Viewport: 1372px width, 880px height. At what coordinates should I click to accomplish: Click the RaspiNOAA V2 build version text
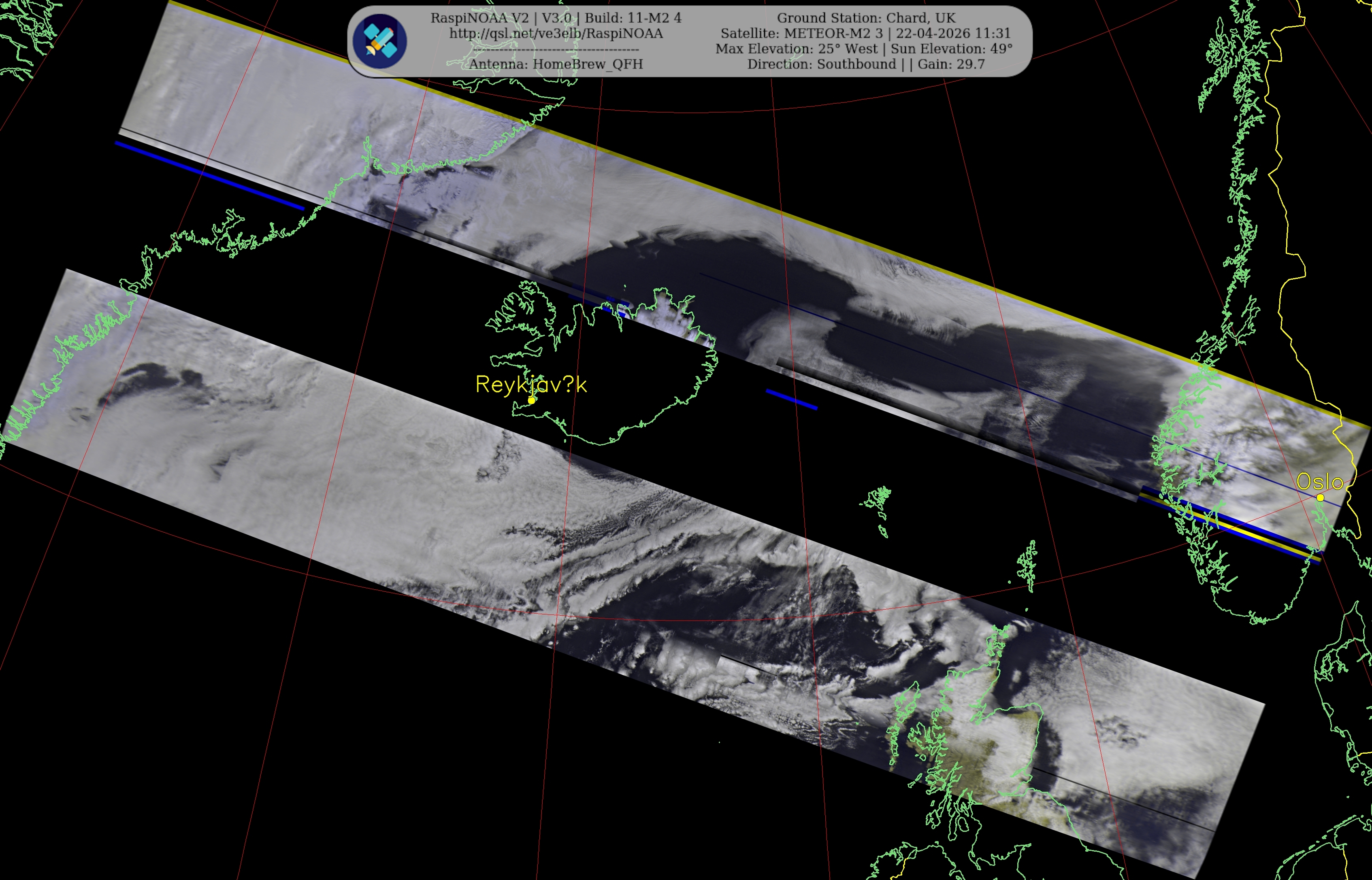click(x=556, y=18)
